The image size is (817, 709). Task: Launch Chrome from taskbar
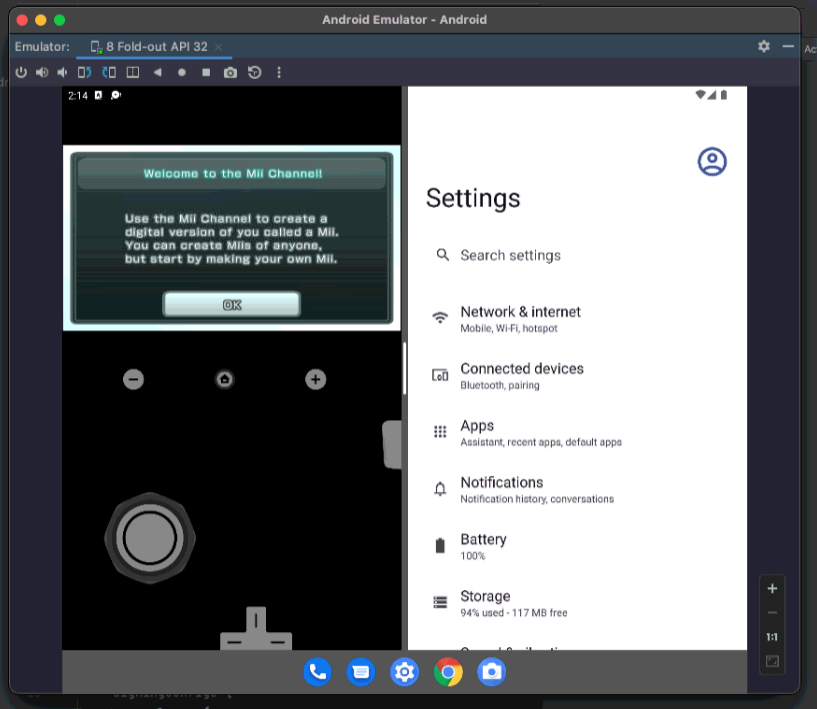click(x=448, y=672)
